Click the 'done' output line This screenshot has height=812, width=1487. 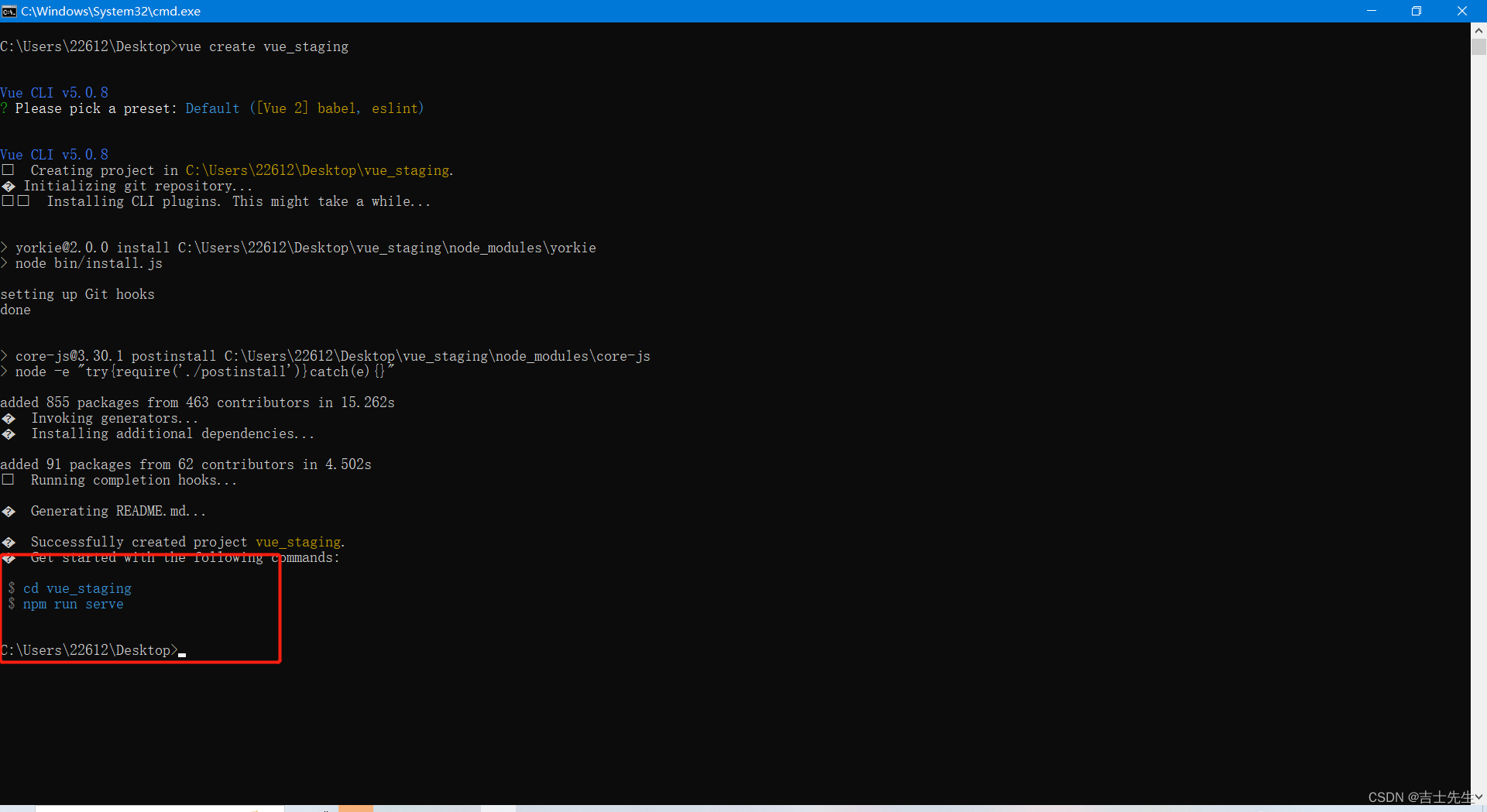pyautogui.click(x=15, y=310)
